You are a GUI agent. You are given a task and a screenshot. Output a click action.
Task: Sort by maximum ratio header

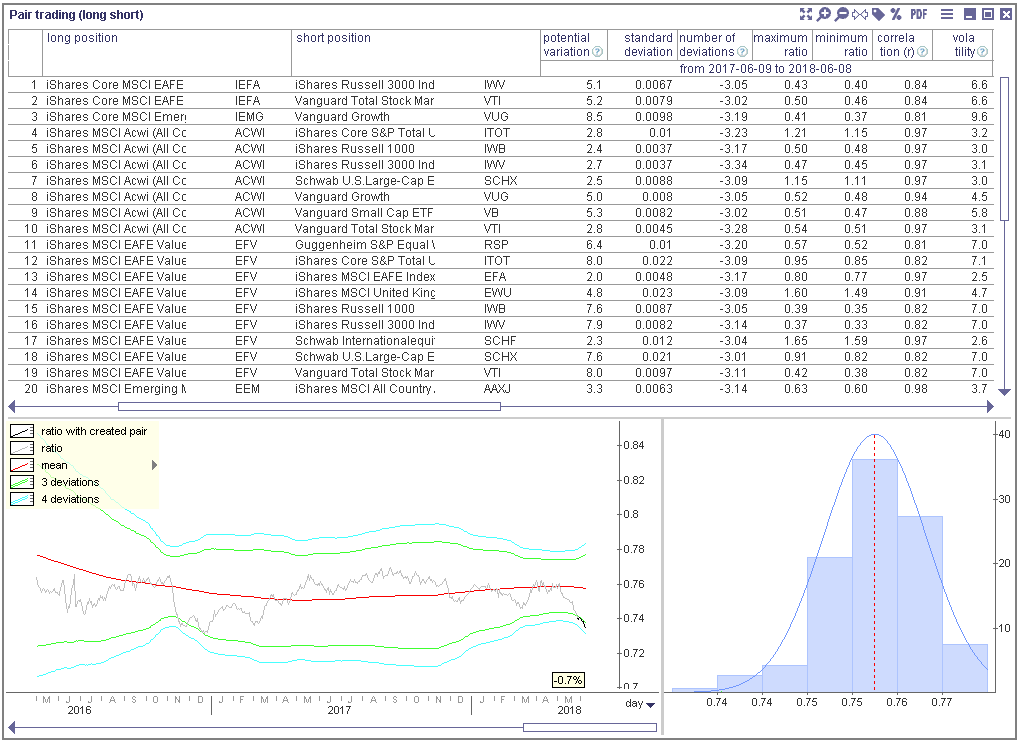pyautogui.click(x=781, y=45)
